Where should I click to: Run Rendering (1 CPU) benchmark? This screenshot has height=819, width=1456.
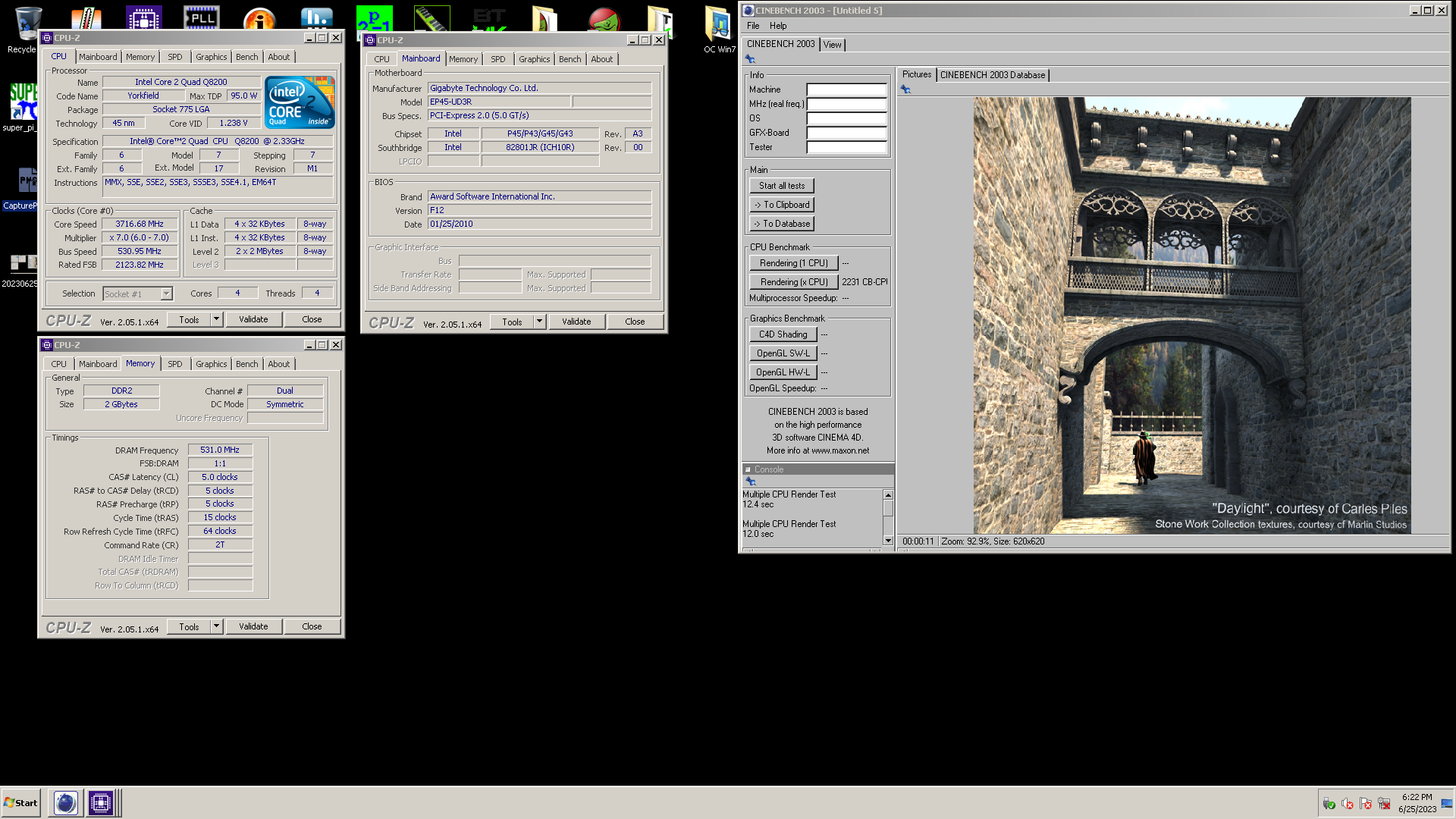[794, 263]
